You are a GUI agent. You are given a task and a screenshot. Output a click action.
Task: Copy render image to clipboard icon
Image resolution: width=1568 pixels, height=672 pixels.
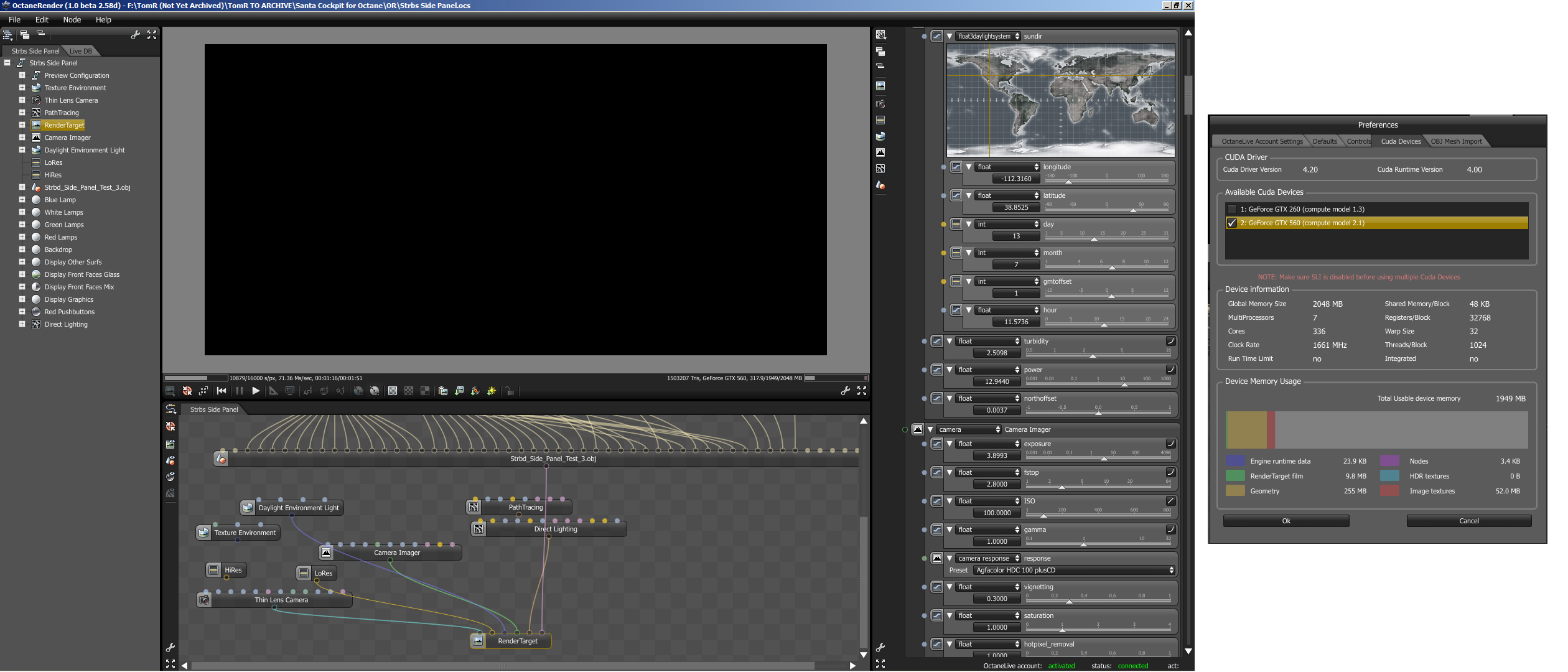tap(443, 391)
